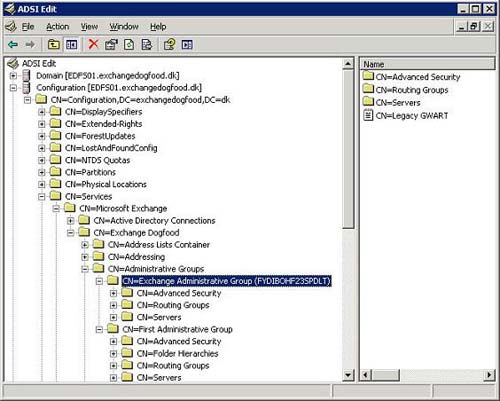Select CN=Addressing
Viewport: 500px width, 401px height.
pos(136,257)
